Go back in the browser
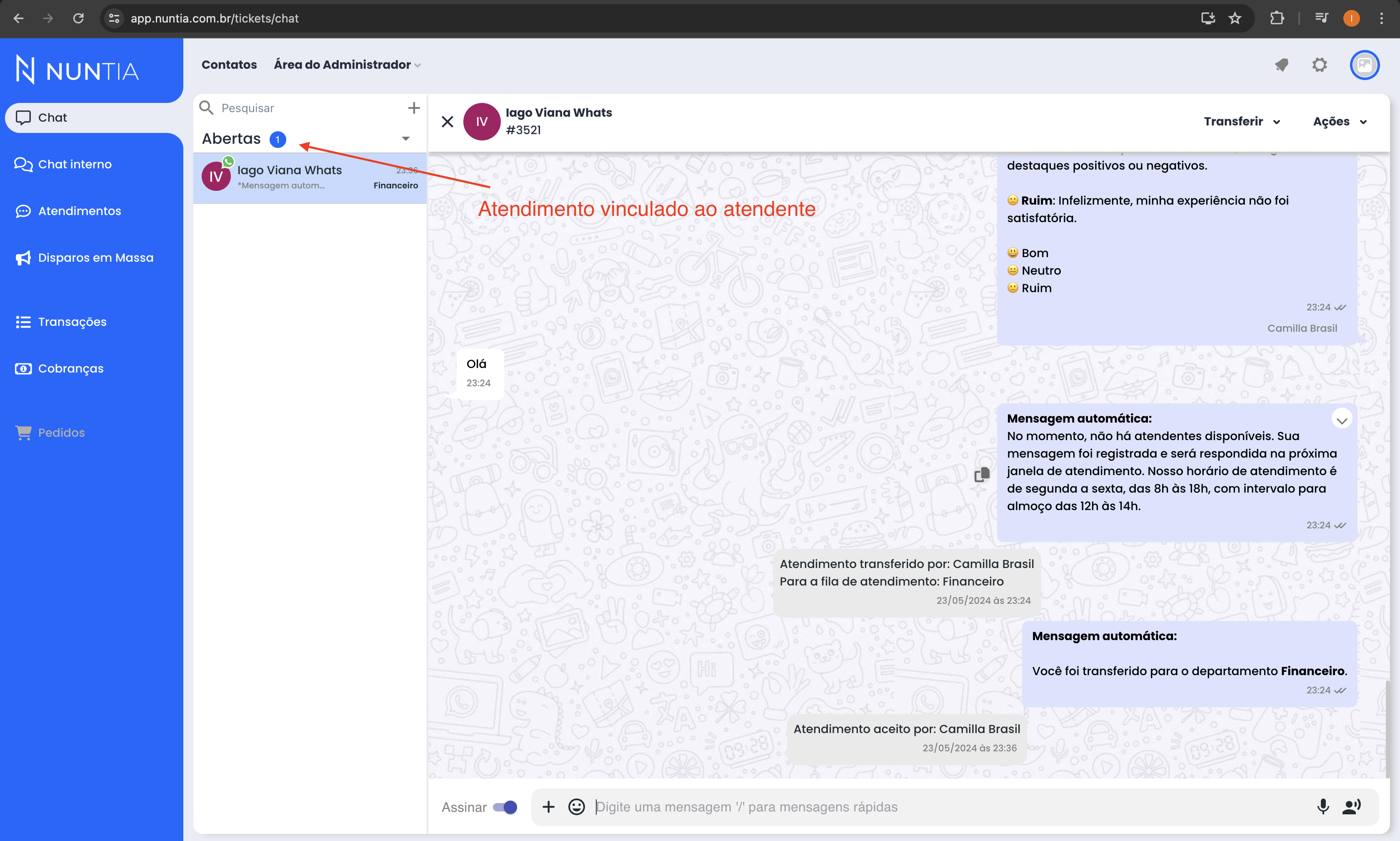This screenshot has width=1400, height=841. 19,18
